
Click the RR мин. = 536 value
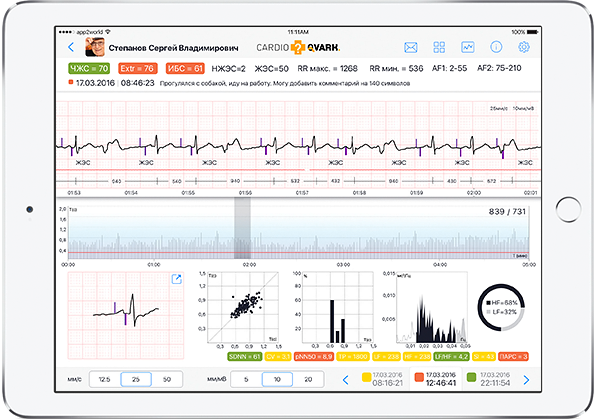point(396,69)
